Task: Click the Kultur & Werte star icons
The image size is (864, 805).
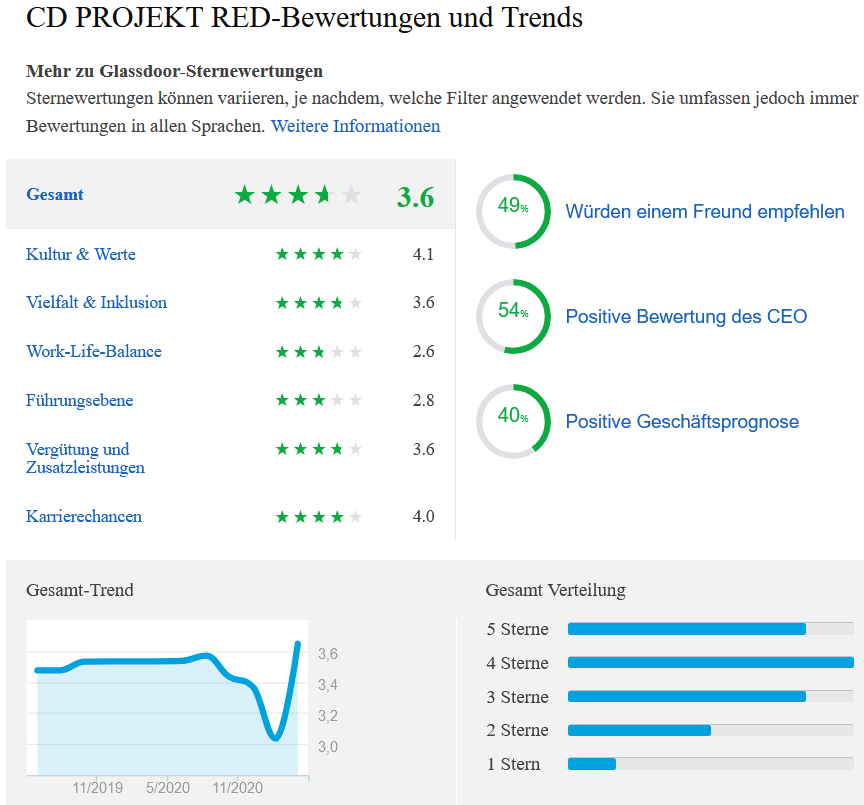Action: tap(318, 254)
